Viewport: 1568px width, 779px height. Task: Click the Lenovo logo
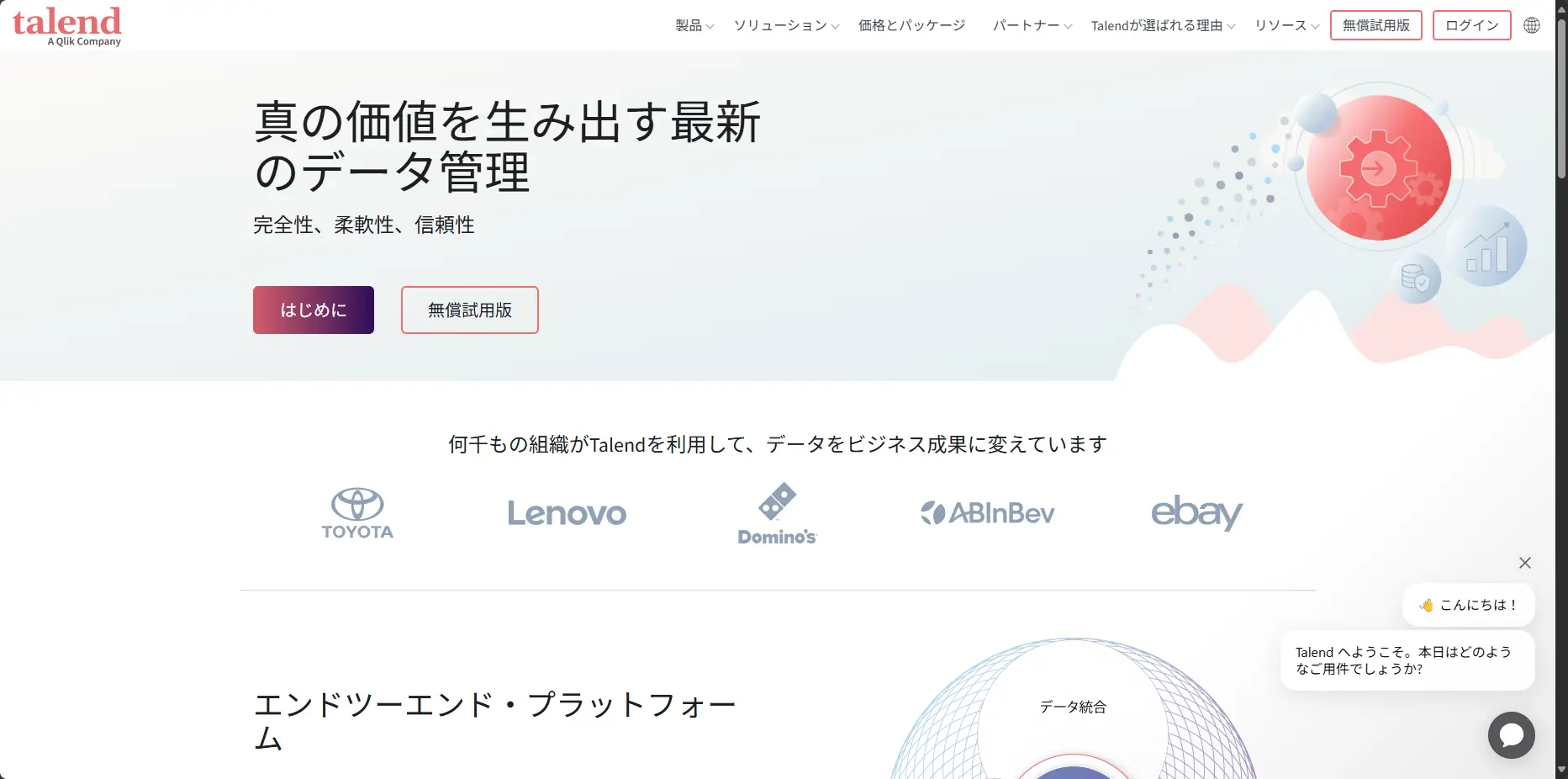pos(567,513)
